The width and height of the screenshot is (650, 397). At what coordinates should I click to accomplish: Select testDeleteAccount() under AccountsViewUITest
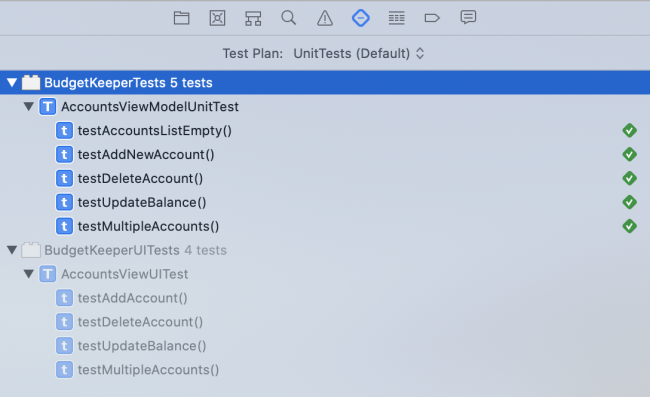325,322
